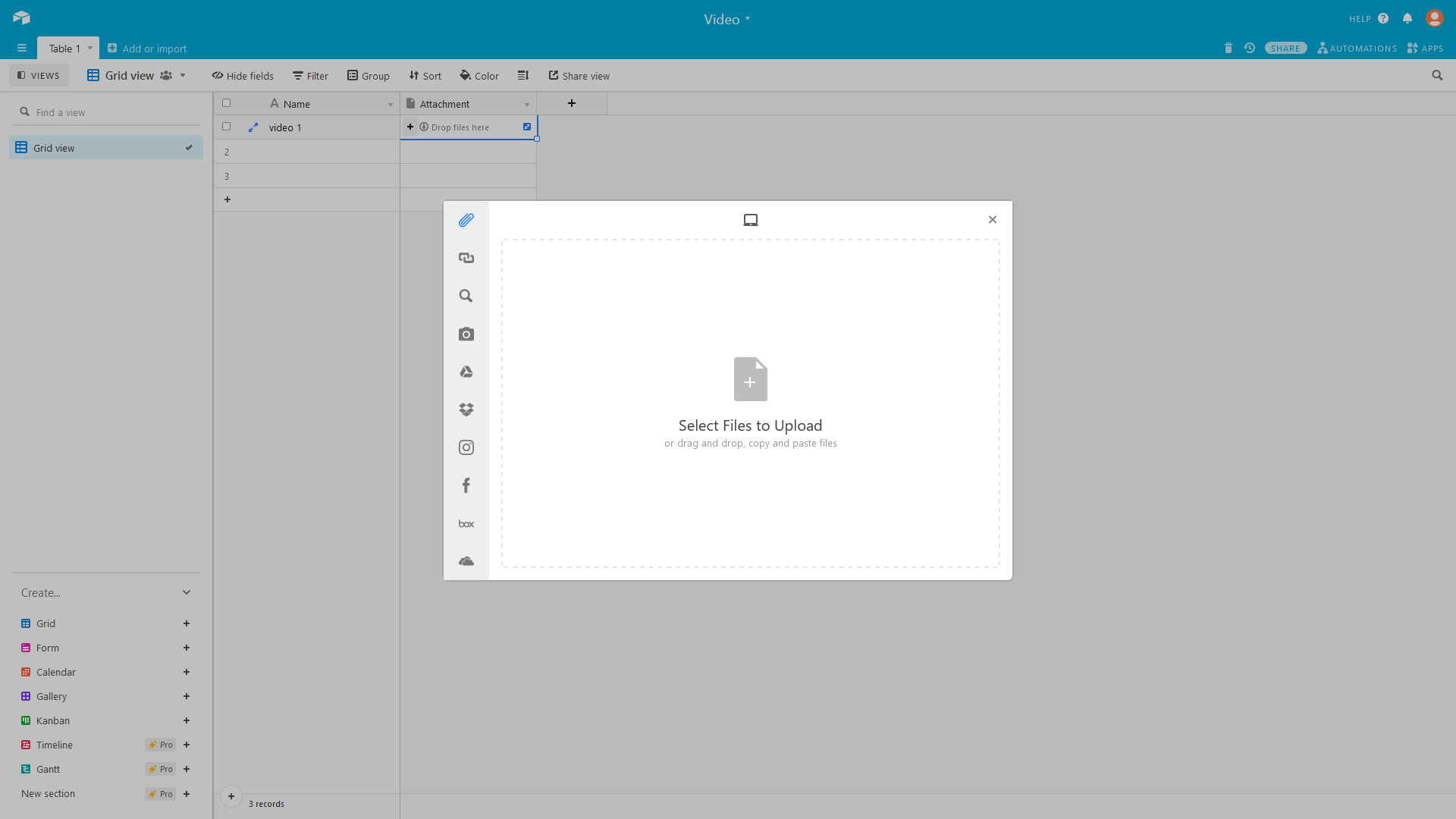1456x819 pixels.
Task: Toggle the select-all rows checkbox
Action: click(226, 103)
